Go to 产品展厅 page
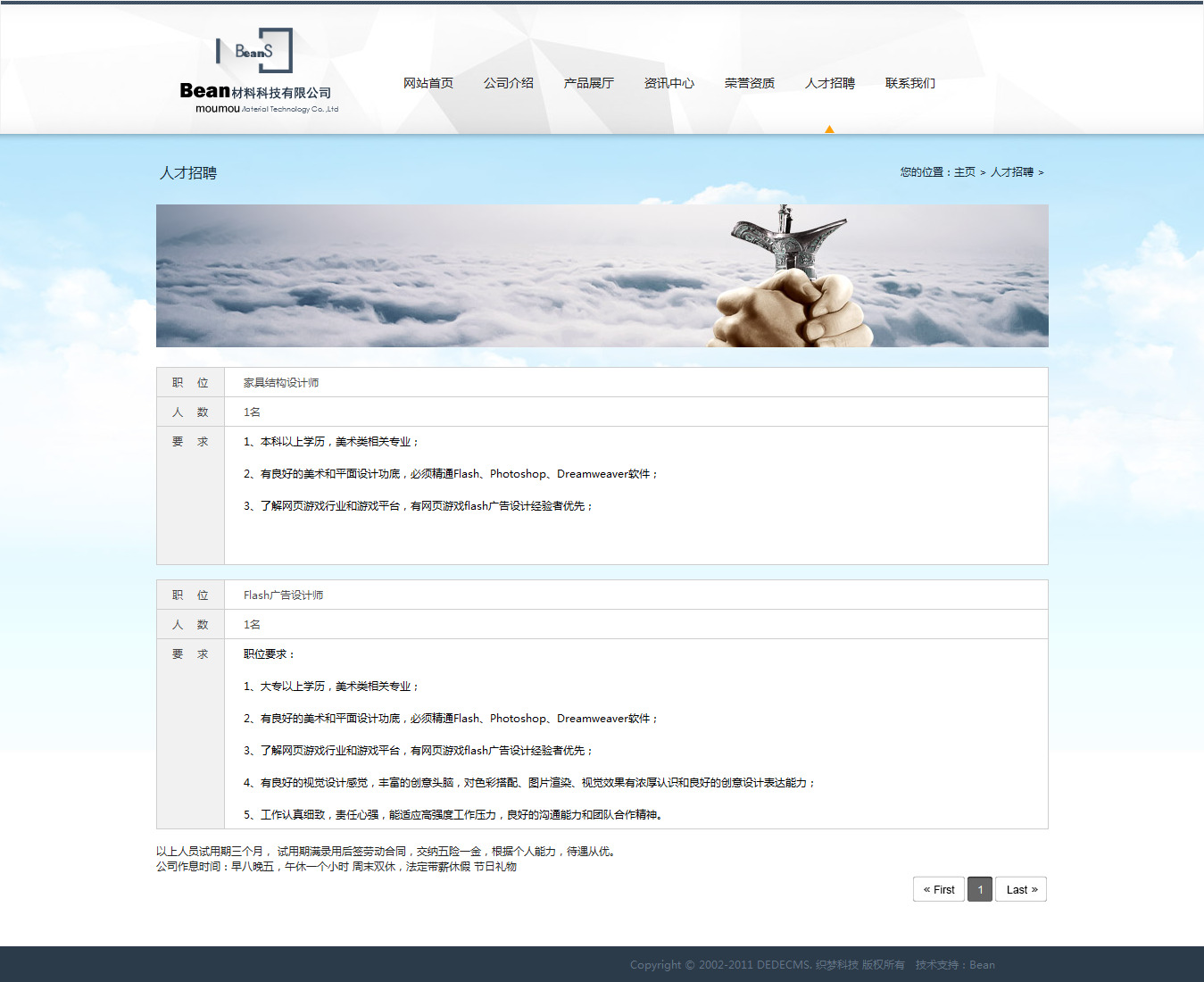The height and width of the screenshot is (982, 1204). 589,83
